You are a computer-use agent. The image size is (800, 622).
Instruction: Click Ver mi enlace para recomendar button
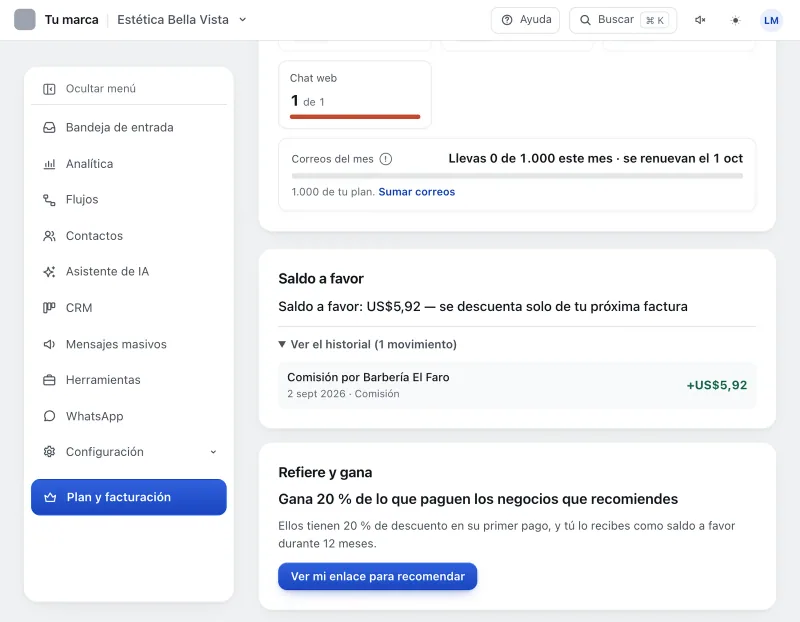pyautogui.click(x=378, y=576)
